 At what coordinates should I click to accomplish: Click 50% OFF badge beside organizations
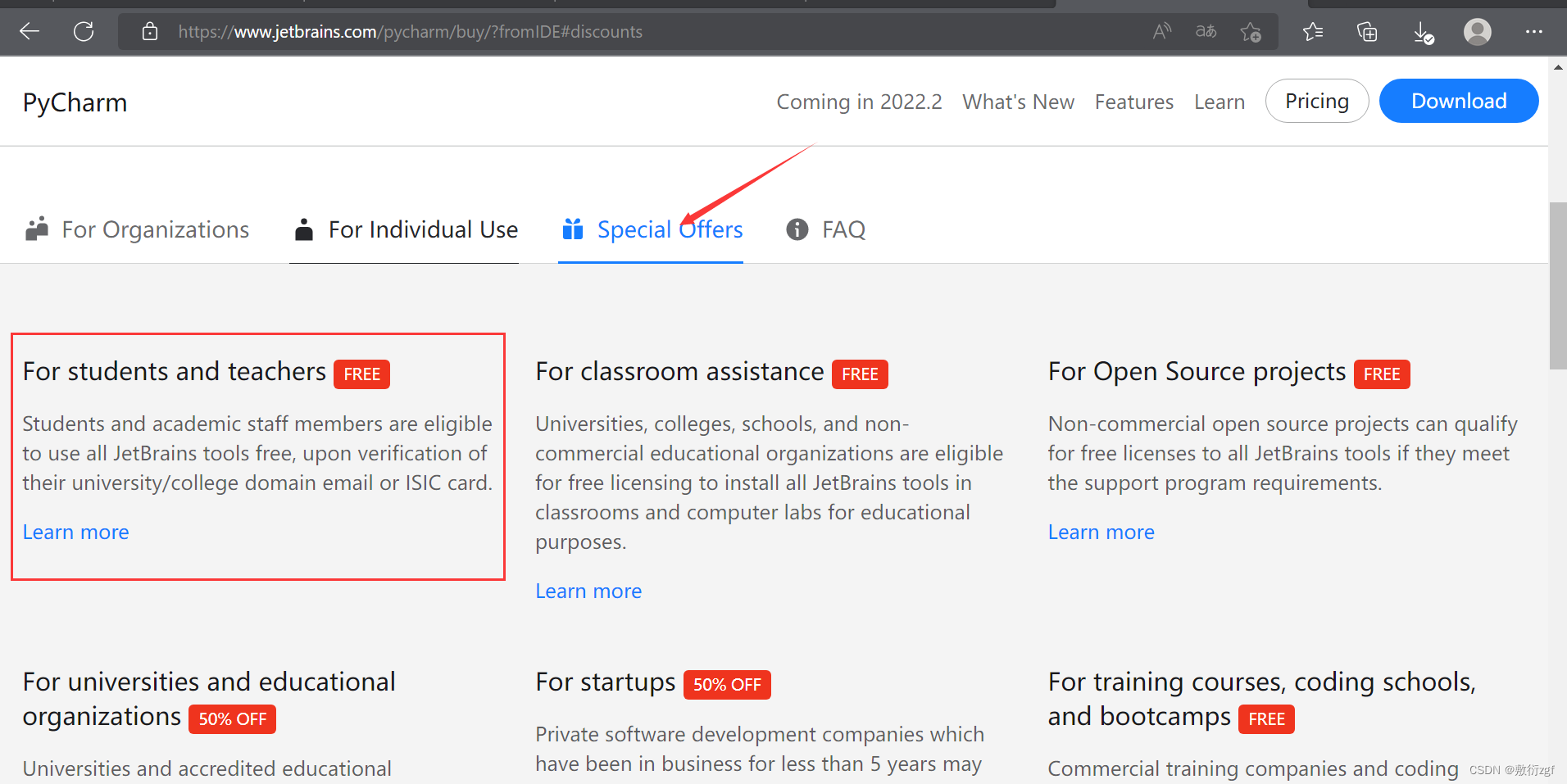(x=233, y=719)
